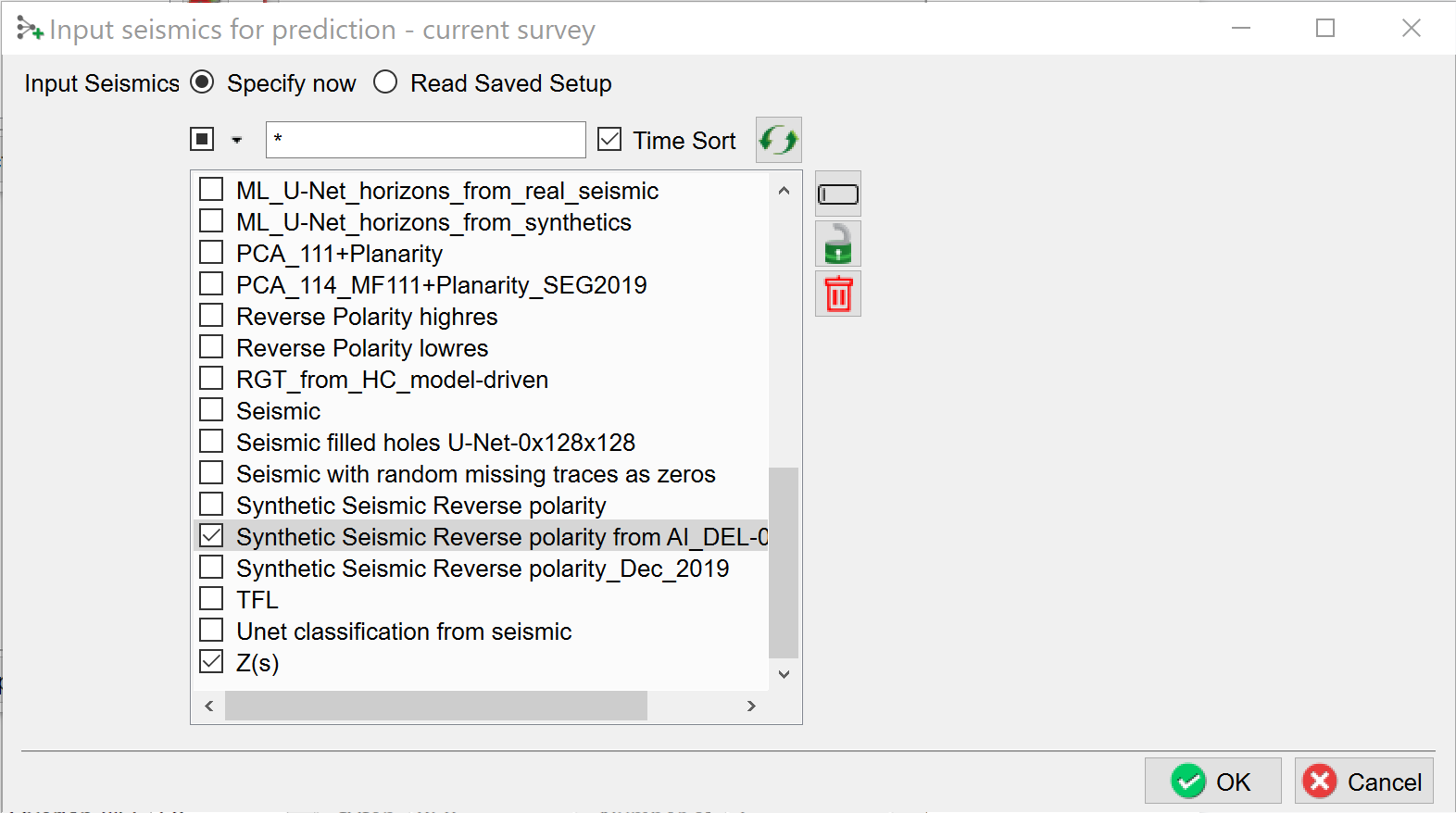Select TFL in the seismic list

click(257, 600)
